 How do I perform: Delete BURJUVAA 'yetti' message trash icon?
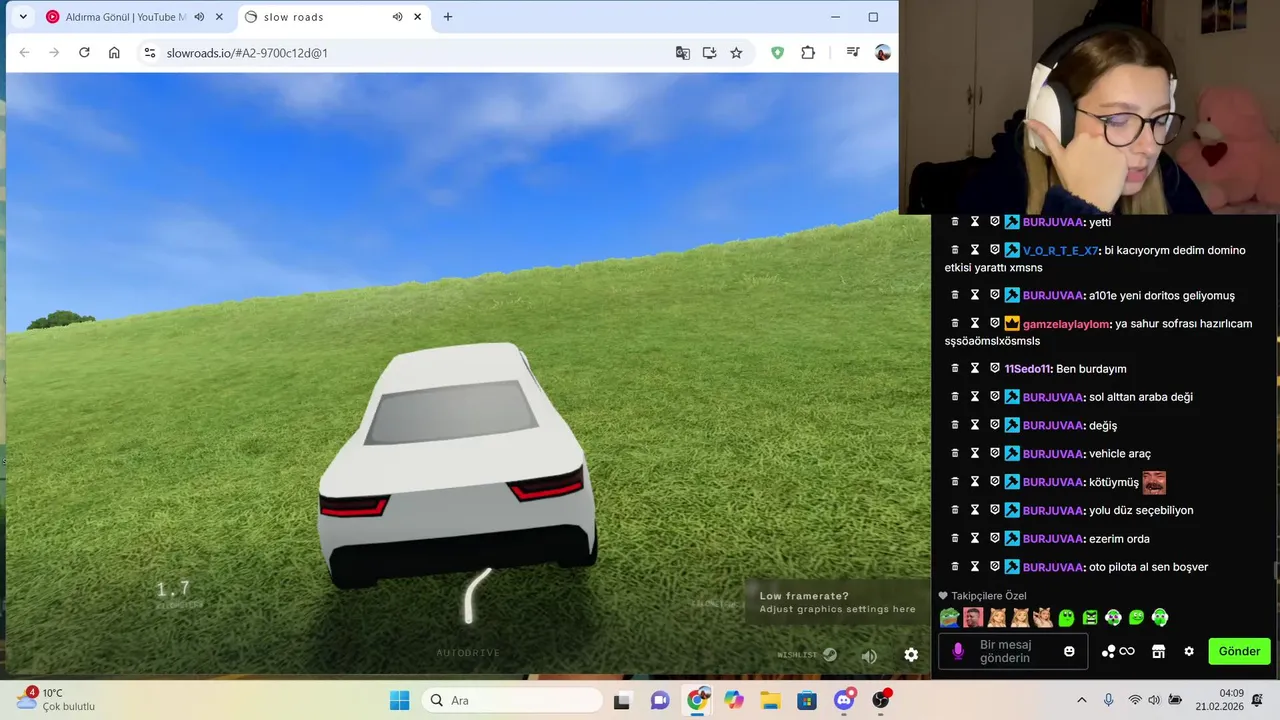pyautogui.click(x=955, y=222)
